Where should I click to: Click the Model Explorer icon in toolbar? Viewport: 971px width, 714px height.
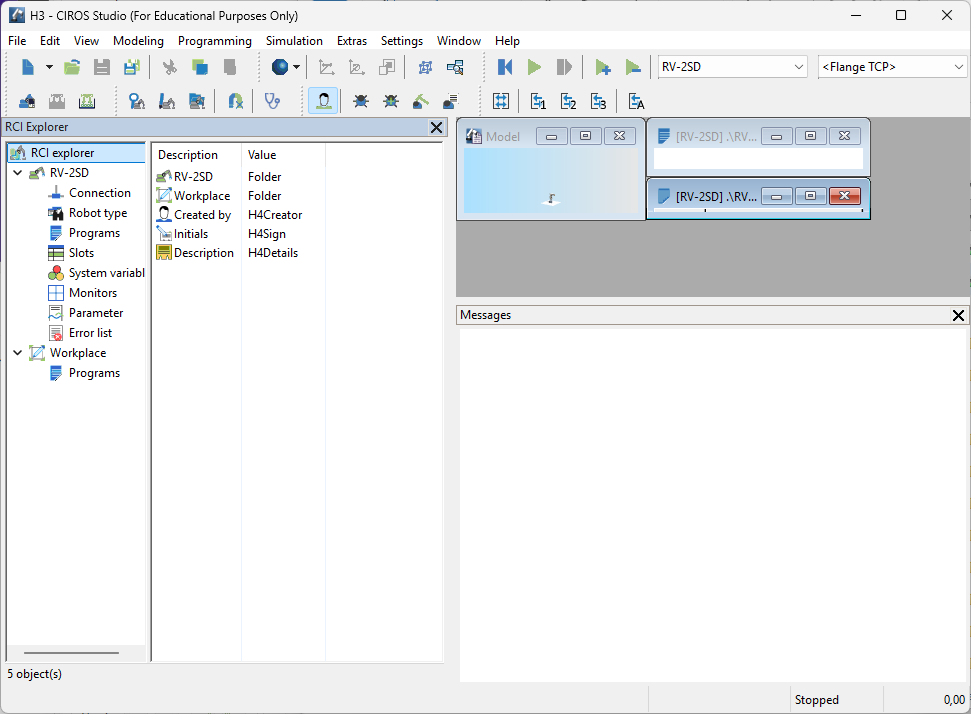tap(425, 67)
